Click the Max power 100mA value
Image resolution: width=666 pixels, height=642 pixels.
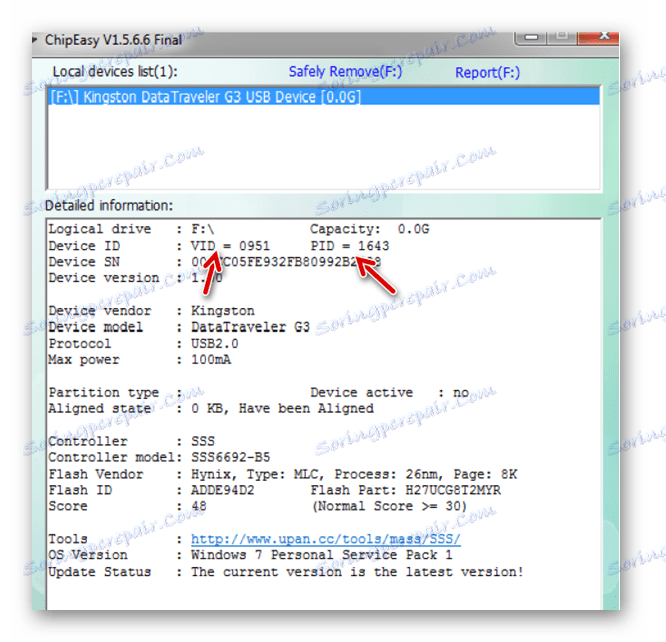pos(211,360)
